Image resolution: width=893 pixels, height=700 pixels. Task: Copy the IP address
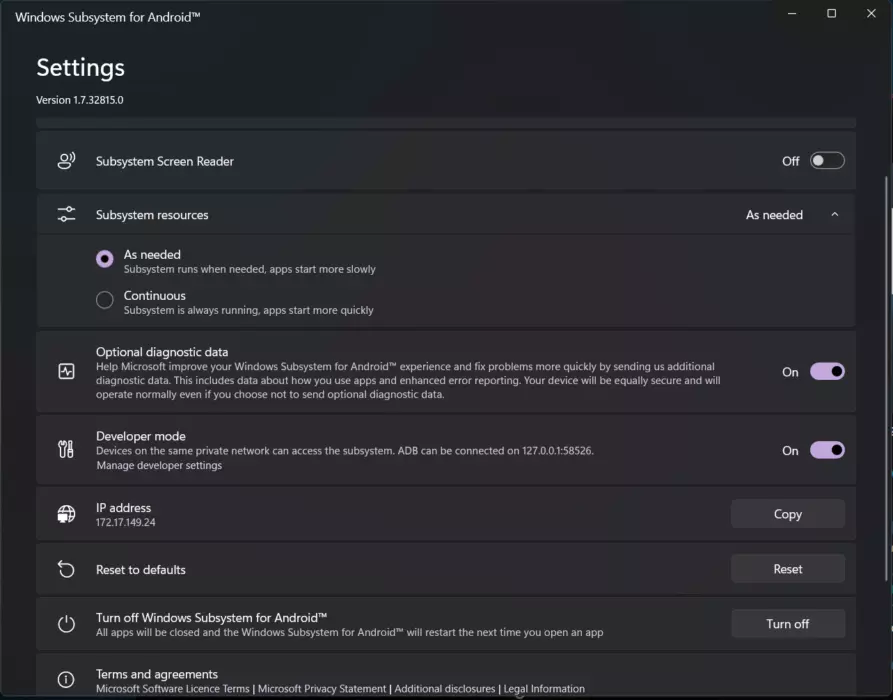pyautogui.click(x=787, y=513)
